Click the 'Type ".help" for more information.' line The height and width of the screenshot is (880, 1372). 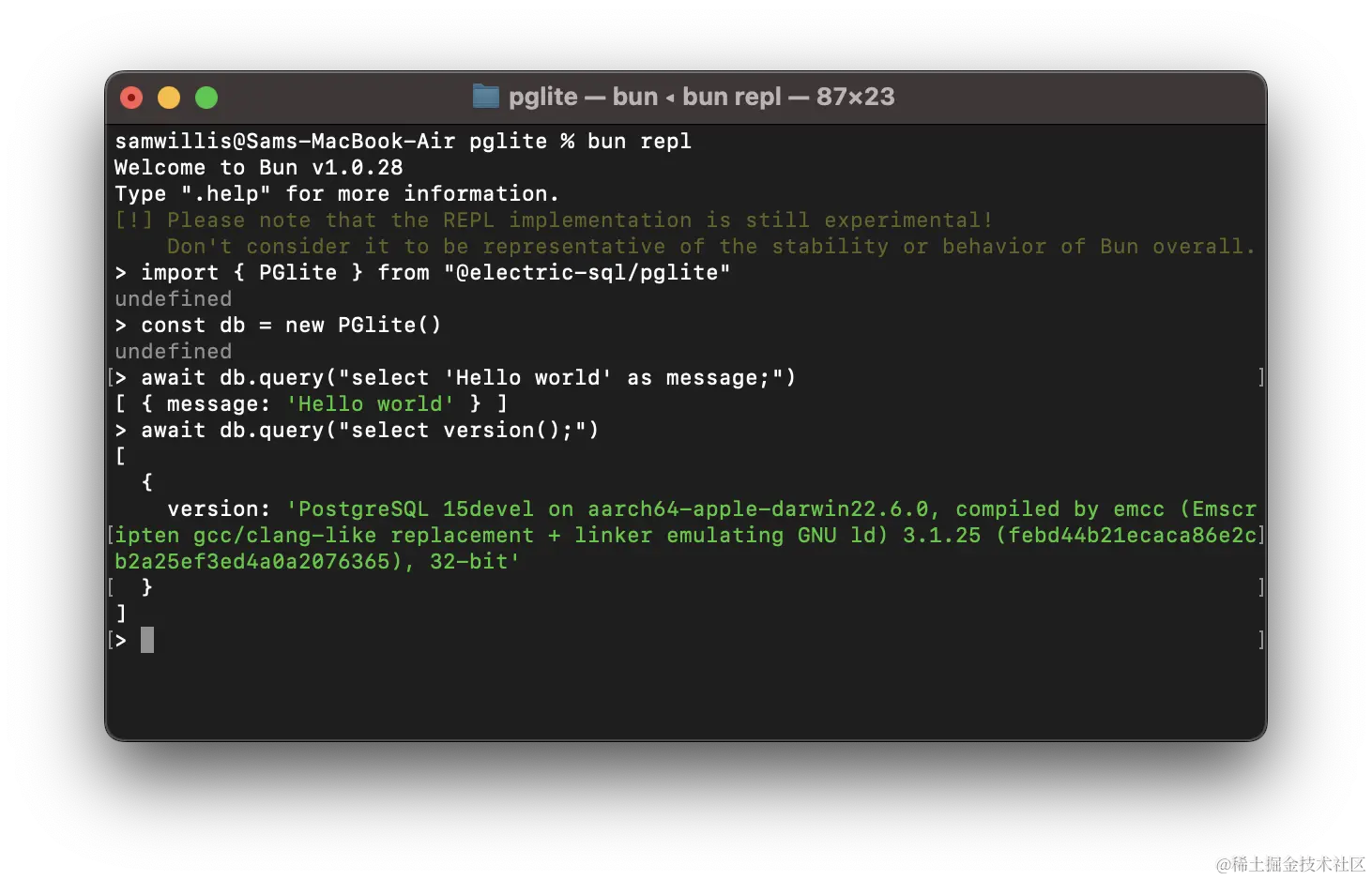coord(337,194)
